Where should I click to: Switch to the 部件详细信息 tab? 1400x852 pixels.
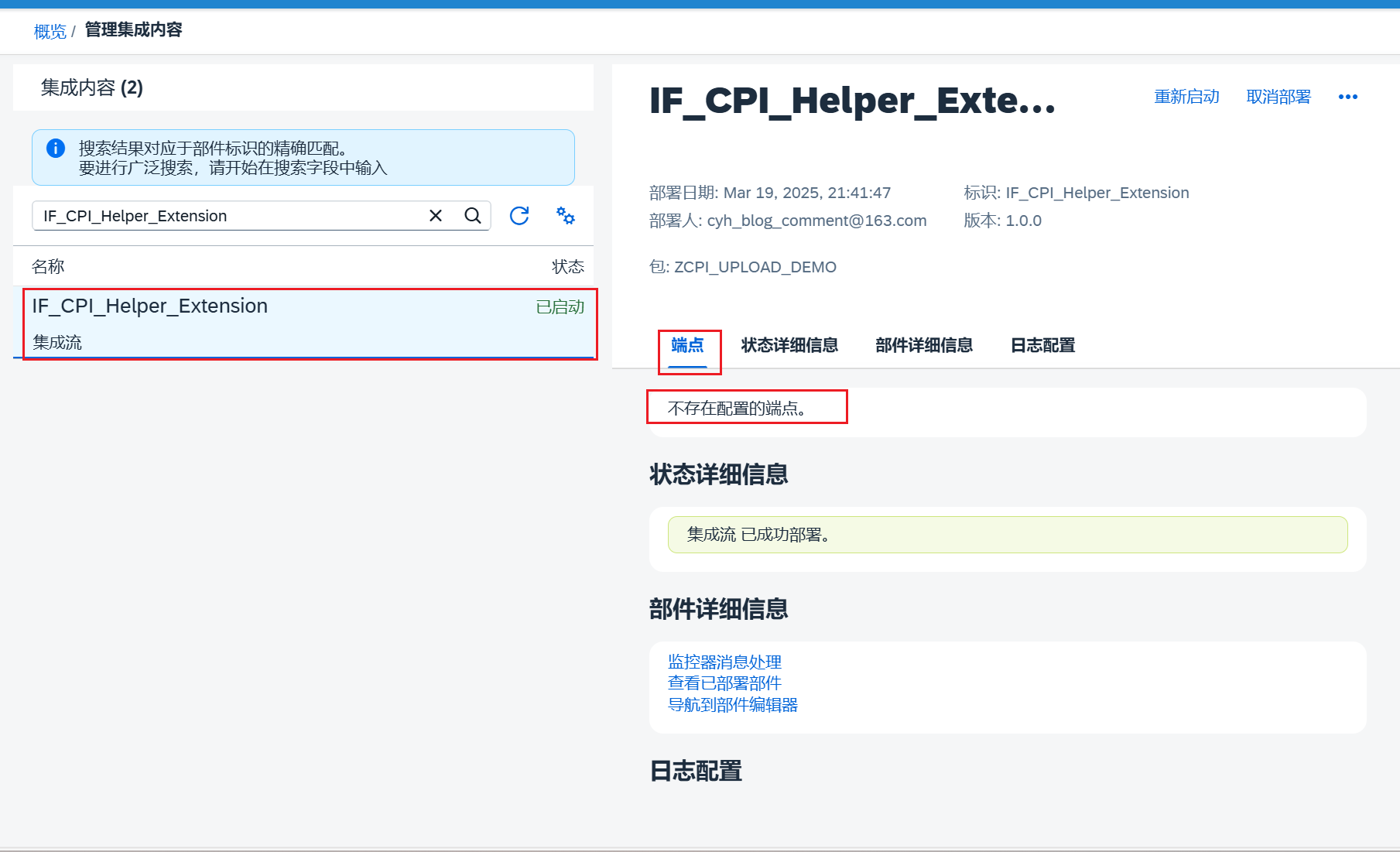(924, 345)
